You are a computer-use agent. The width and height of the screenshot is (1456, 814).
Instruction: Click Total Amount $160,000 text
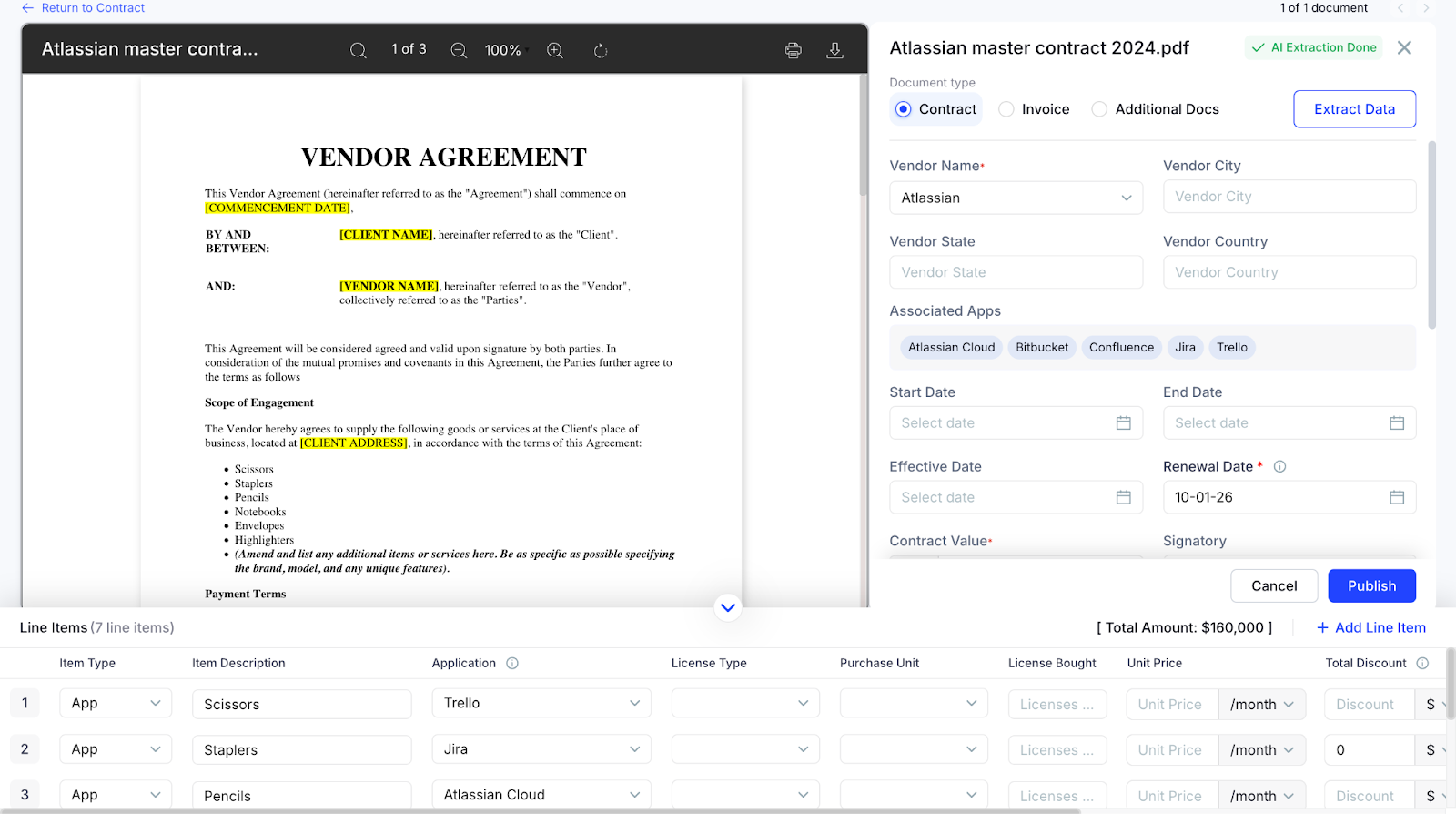point(1184,627)
